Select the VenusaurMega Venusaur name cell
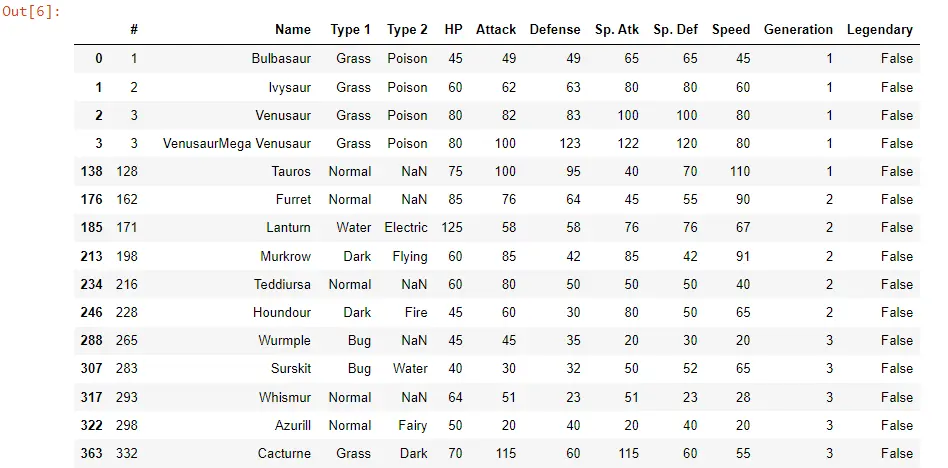Screen dimensions: 948x468 click(237, 143)
